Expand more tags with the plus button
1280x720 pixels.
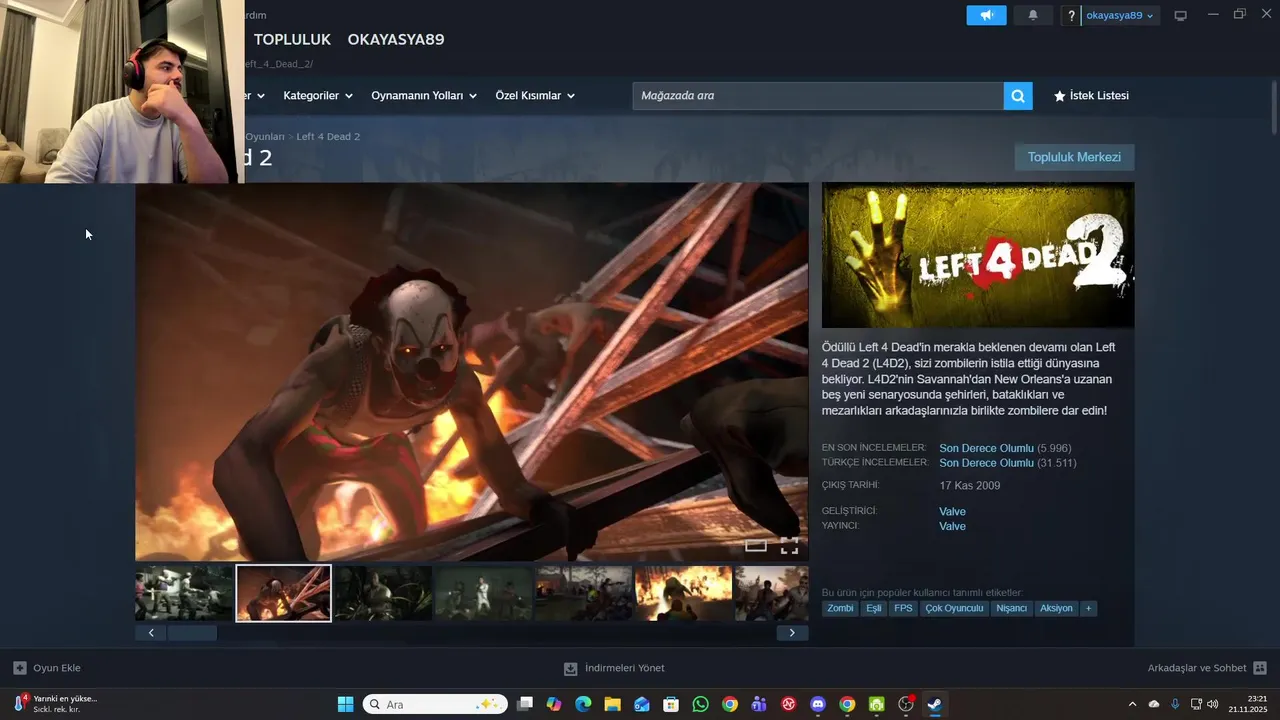[x=1088, y=608]
